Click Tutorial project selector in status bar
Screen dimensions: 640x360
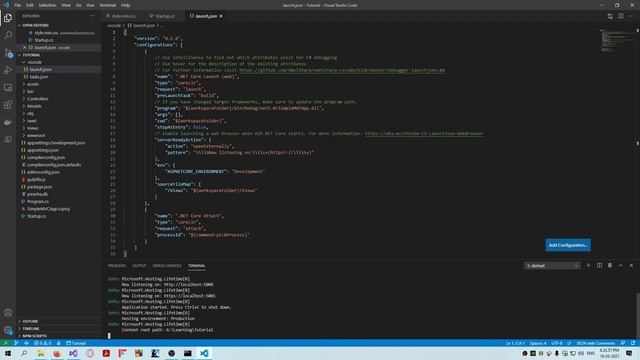76,343
